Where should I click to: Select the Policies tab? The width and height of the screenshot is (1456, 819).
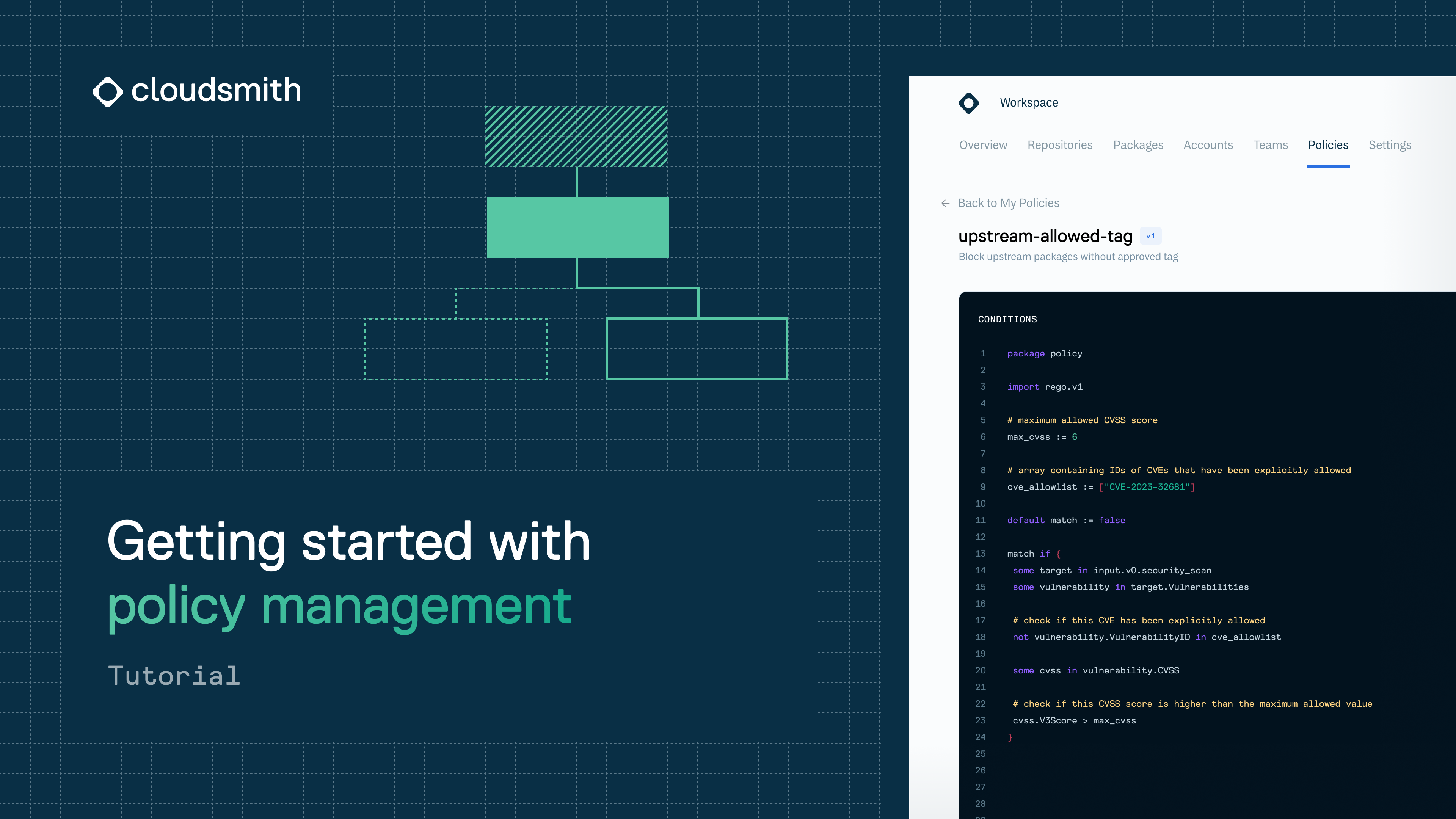point(1328,145)
